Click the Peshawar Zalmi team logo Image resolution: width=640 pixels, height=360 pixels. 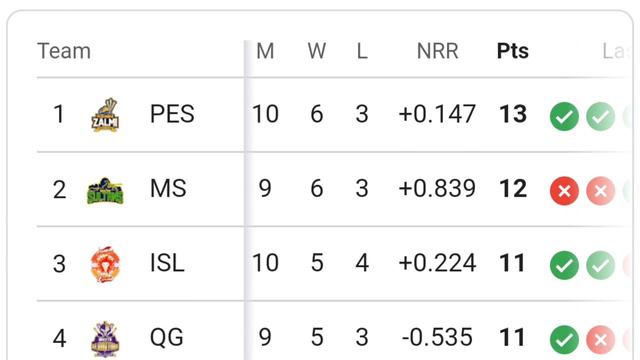105,115
